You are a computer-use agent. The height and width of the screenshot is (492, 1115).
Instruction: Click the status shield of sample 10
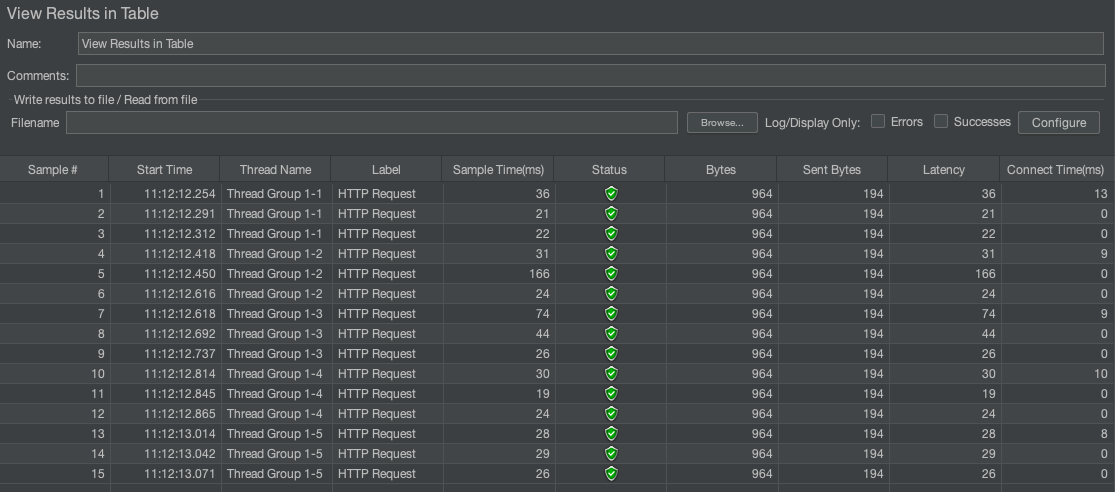611,373
